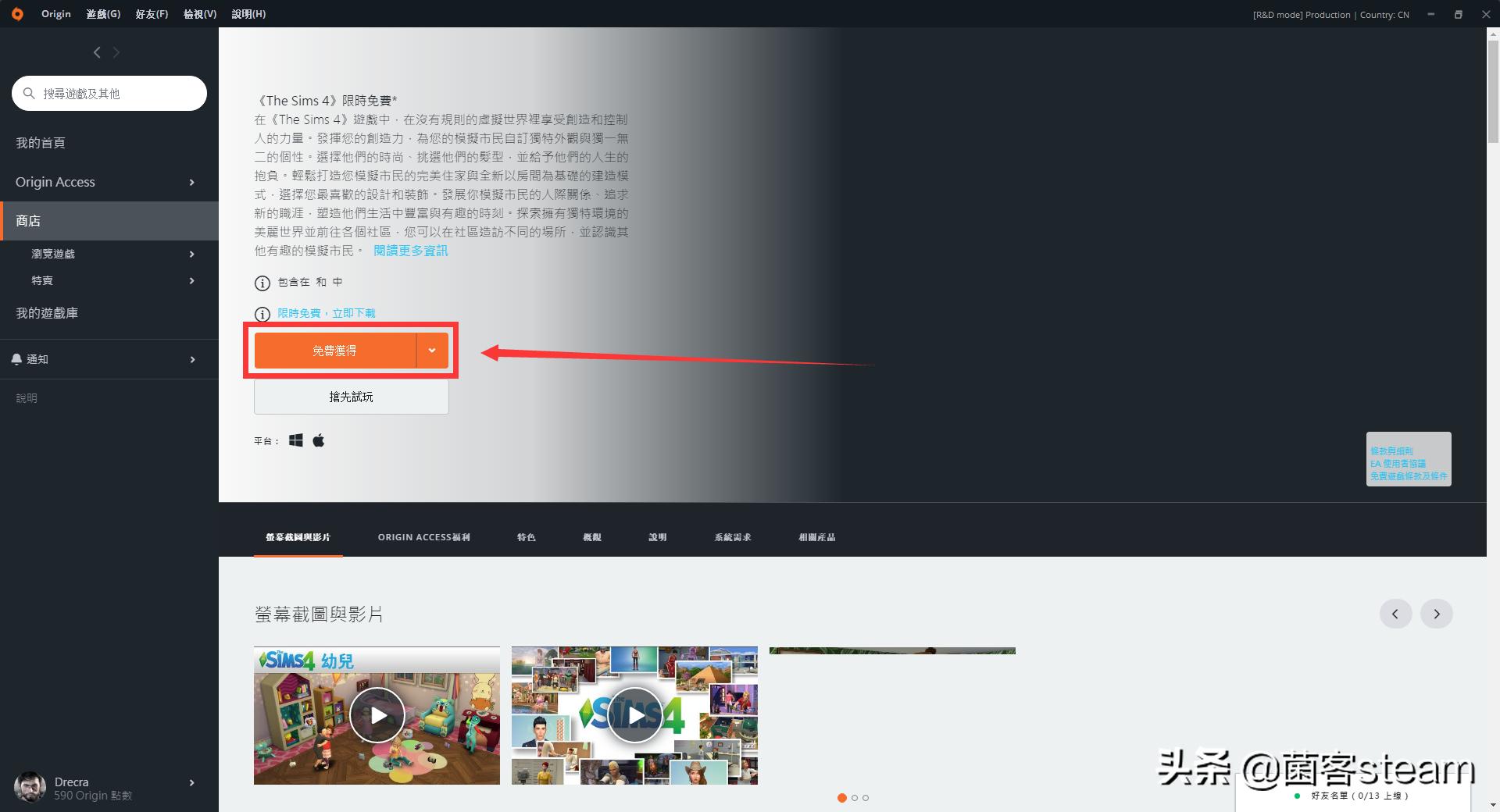Image resolution: width=1500 pixels, height=812 pixels.
Task: Click the info icon beside 包含在 和 中
Action: pos(262,283)
